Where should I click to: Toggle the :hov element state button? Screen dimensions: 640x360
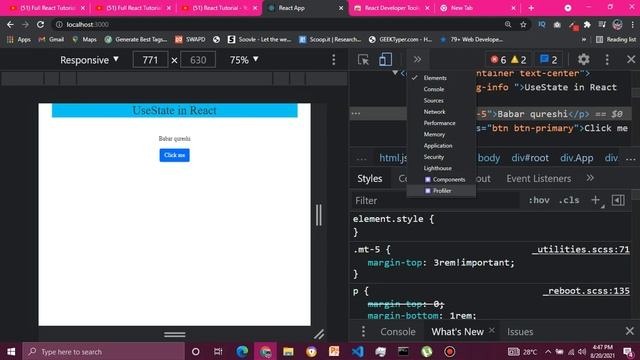coord(539,200)
